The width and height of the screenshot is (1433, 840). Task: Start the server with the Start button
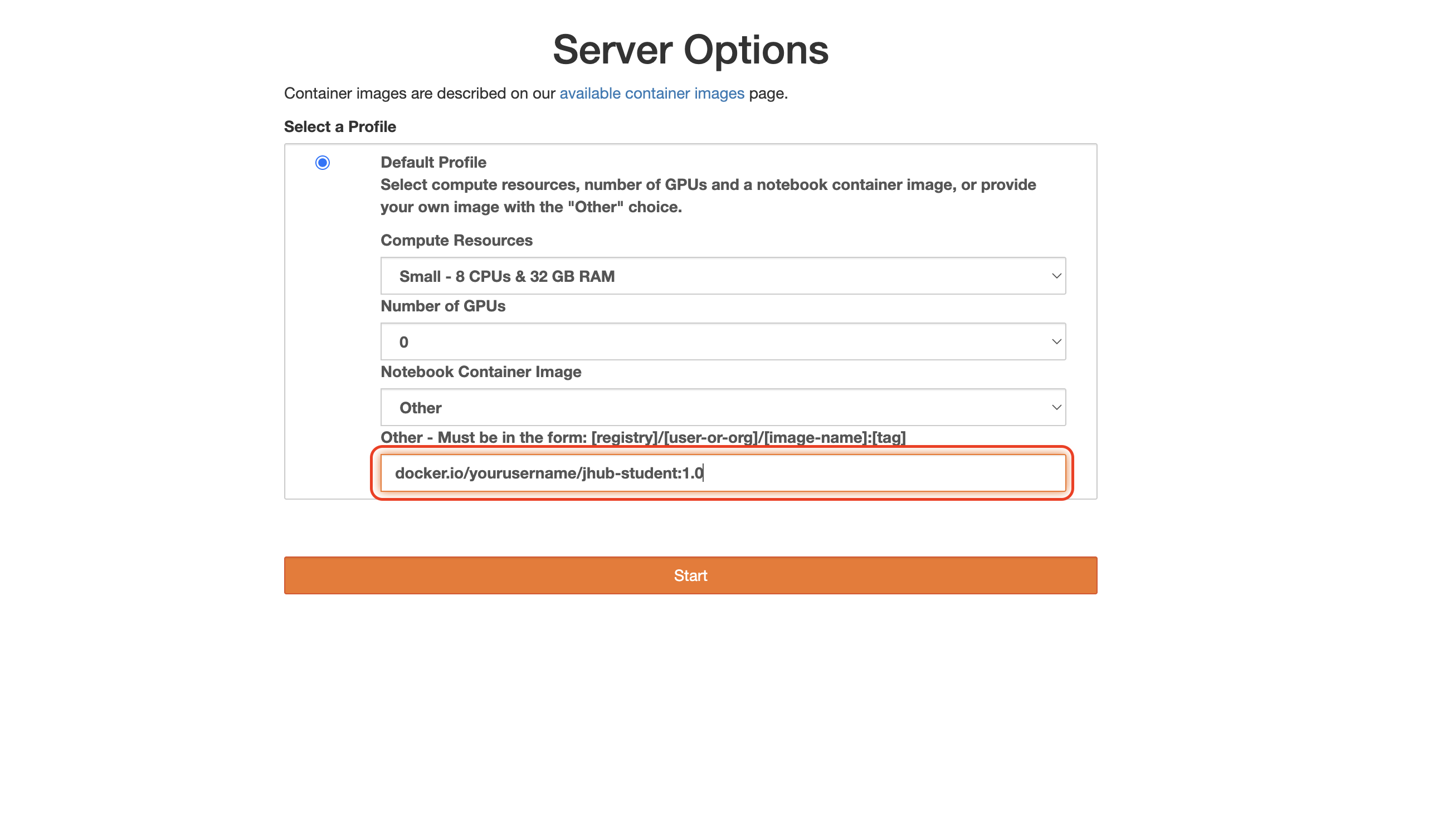pyautogui.click(x=690, y=575)
